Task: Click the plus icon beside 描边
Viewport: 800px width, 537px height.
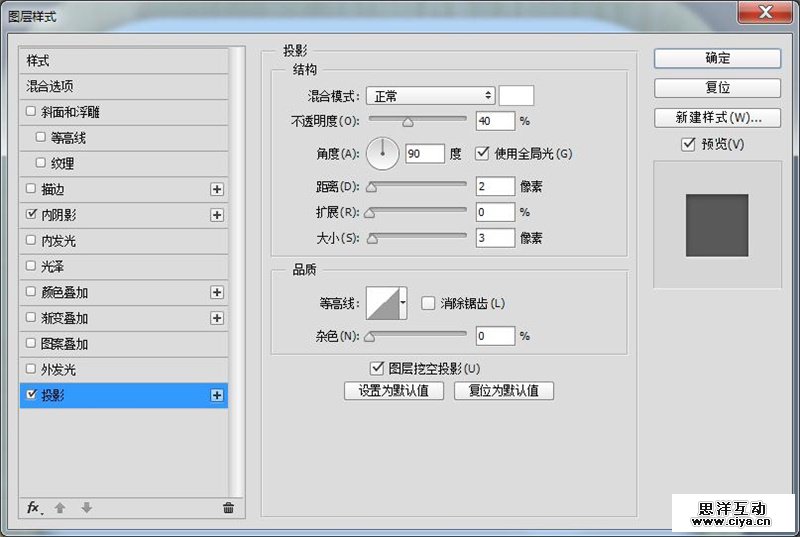Action: coord(217,189)
